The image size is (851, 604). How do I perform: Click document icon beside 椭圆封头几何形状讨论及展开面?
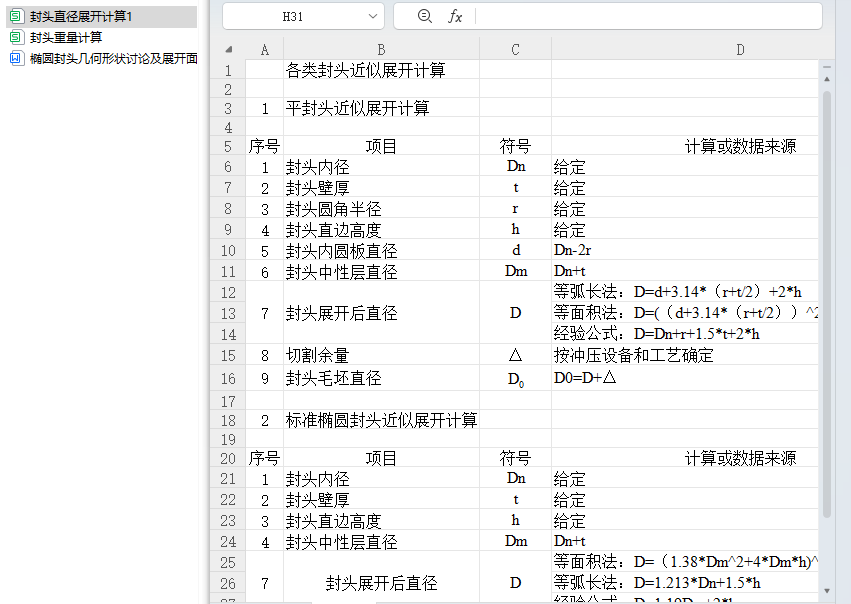[16, 58]
